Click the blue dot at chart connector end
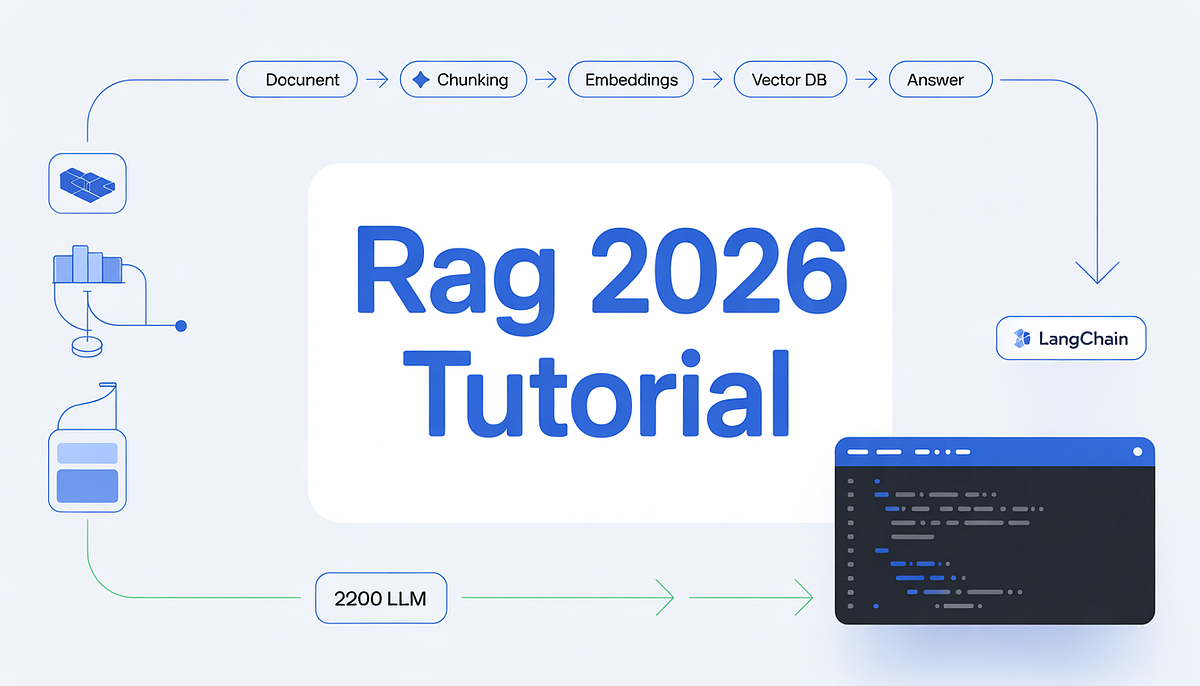This screenshot has height=686, width=1200. click(181, 326)
